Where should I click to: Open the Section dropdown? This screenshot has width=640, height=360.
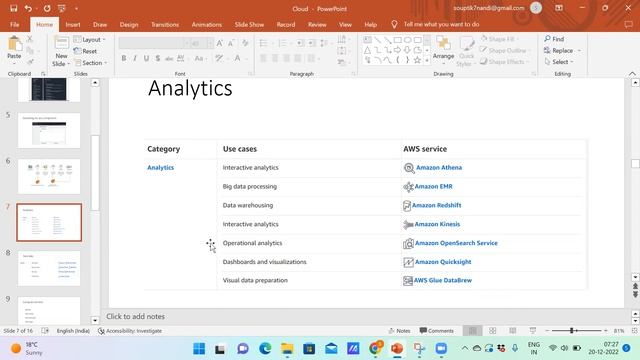pos(91,63)
